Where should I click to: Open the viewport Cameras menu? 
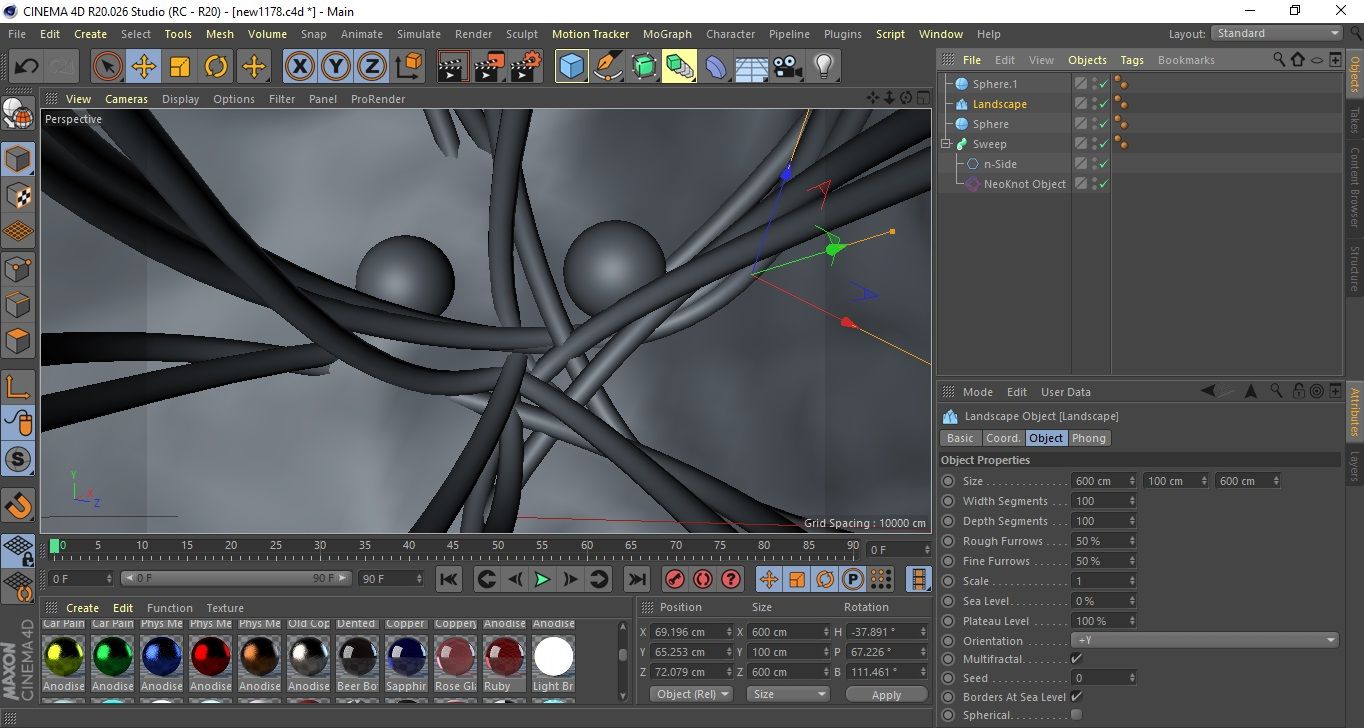click(126, 99)
